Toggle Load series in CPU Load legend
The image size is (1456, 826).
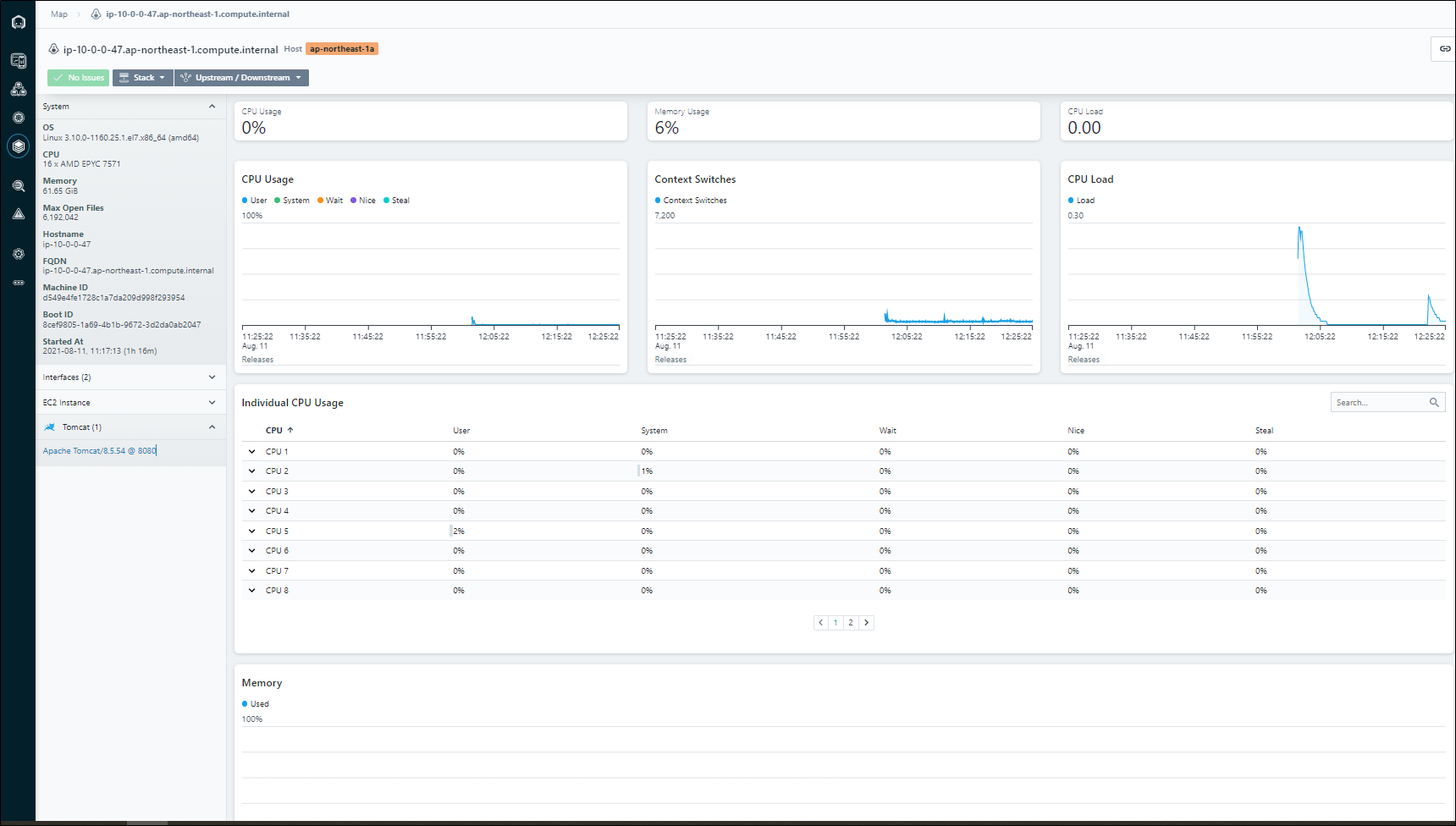pos(1081,201)
